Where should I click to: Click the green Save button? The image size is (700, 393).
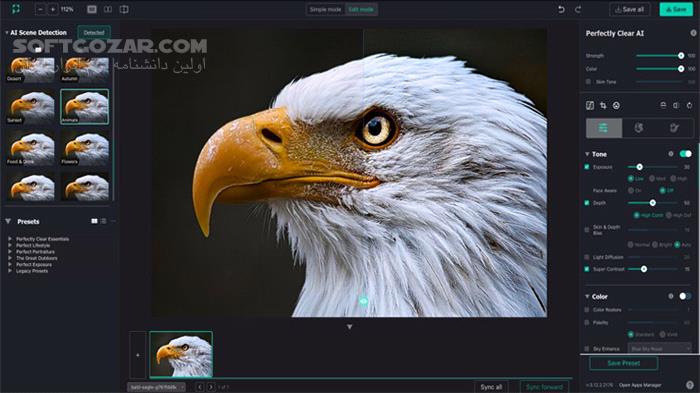(676, 9)
